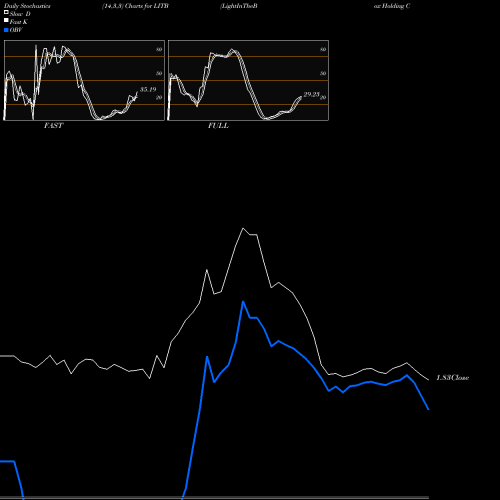Open the FAST stochastic chart panel
This screenshot has width=500, height=500.
(x=84, y=80)
